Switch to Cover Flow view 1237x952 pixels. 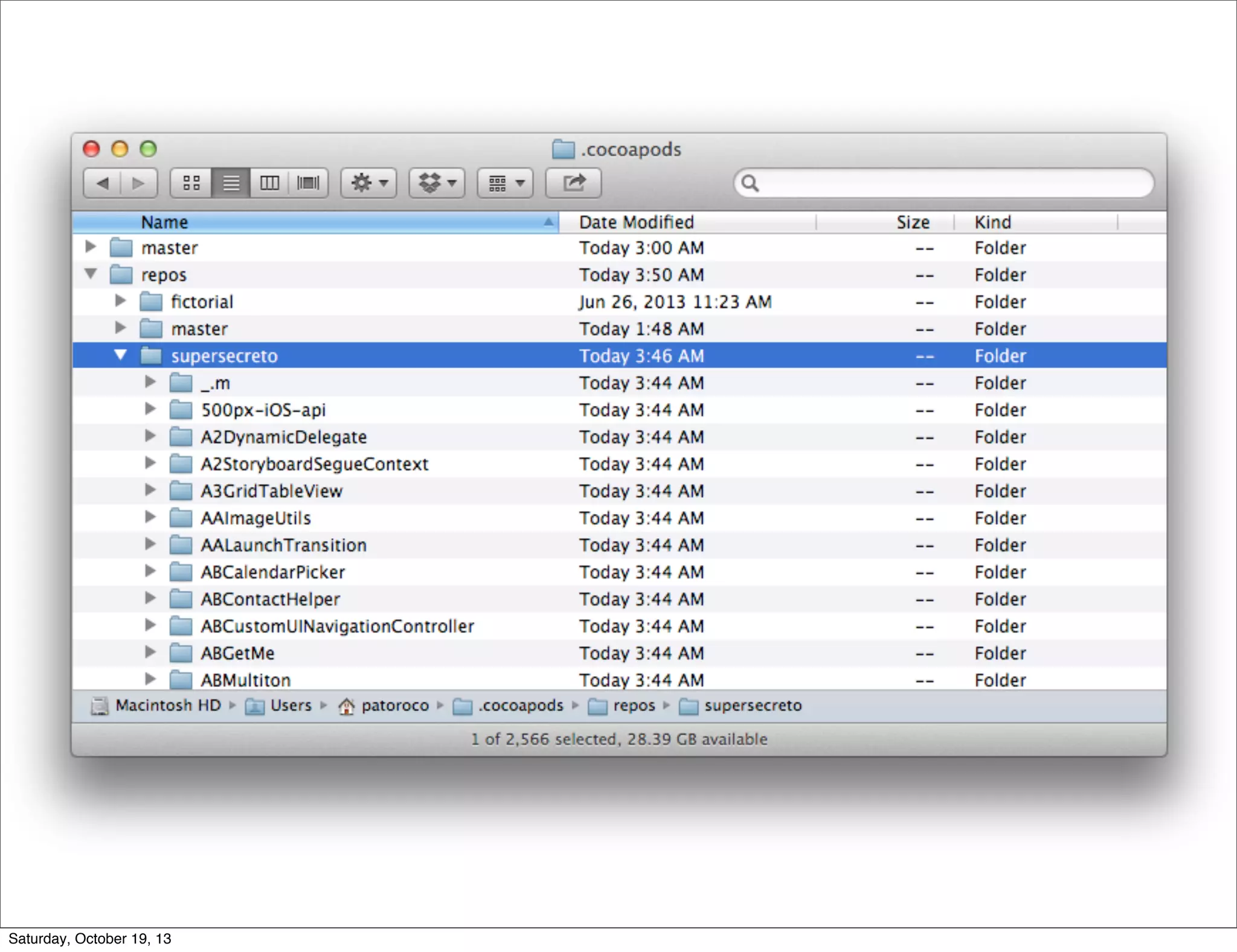pos(308,183)
